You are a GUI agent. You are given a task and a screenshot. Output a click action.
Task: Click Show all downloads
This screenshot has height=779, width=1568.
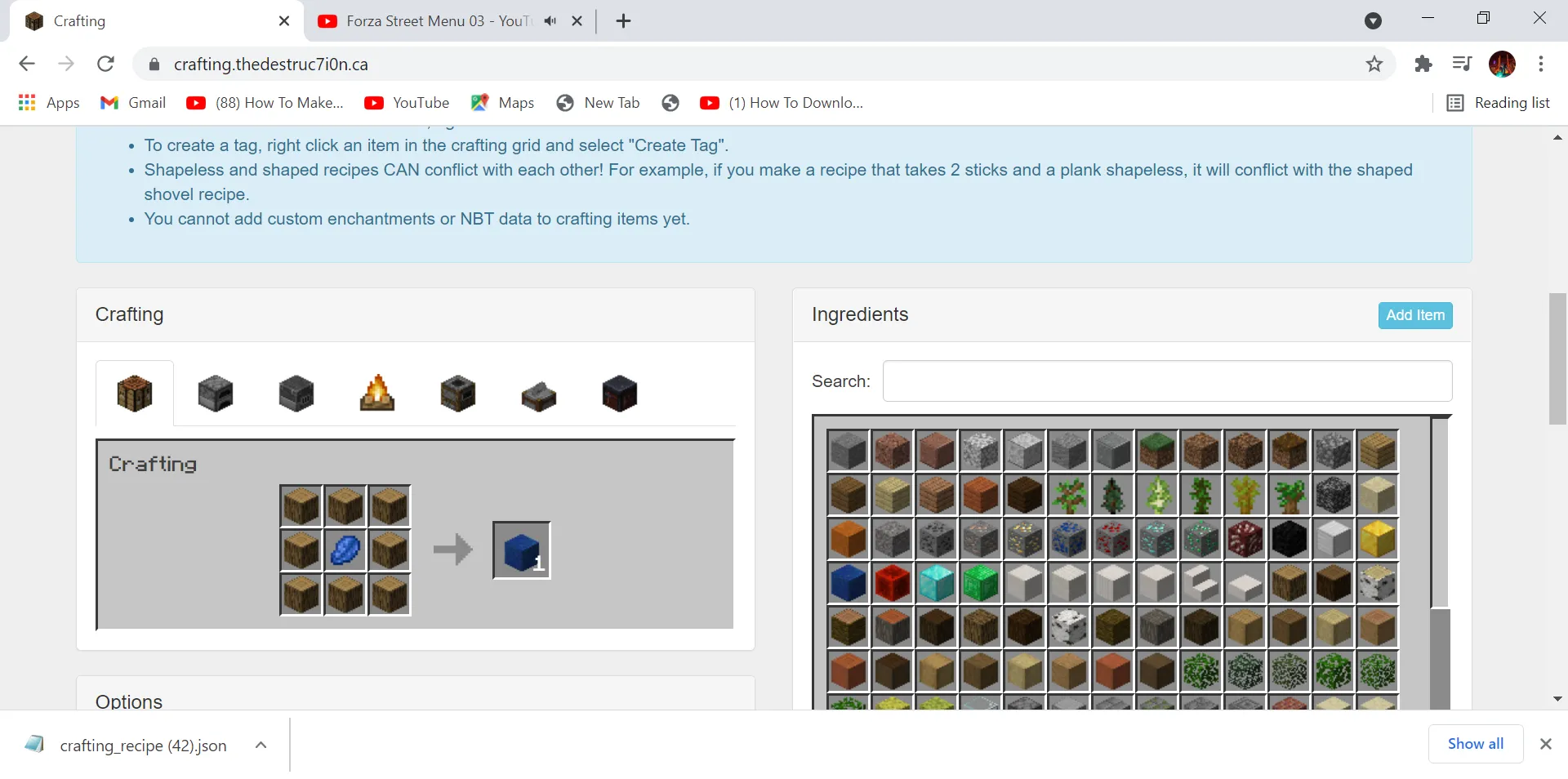point(1475,744)
